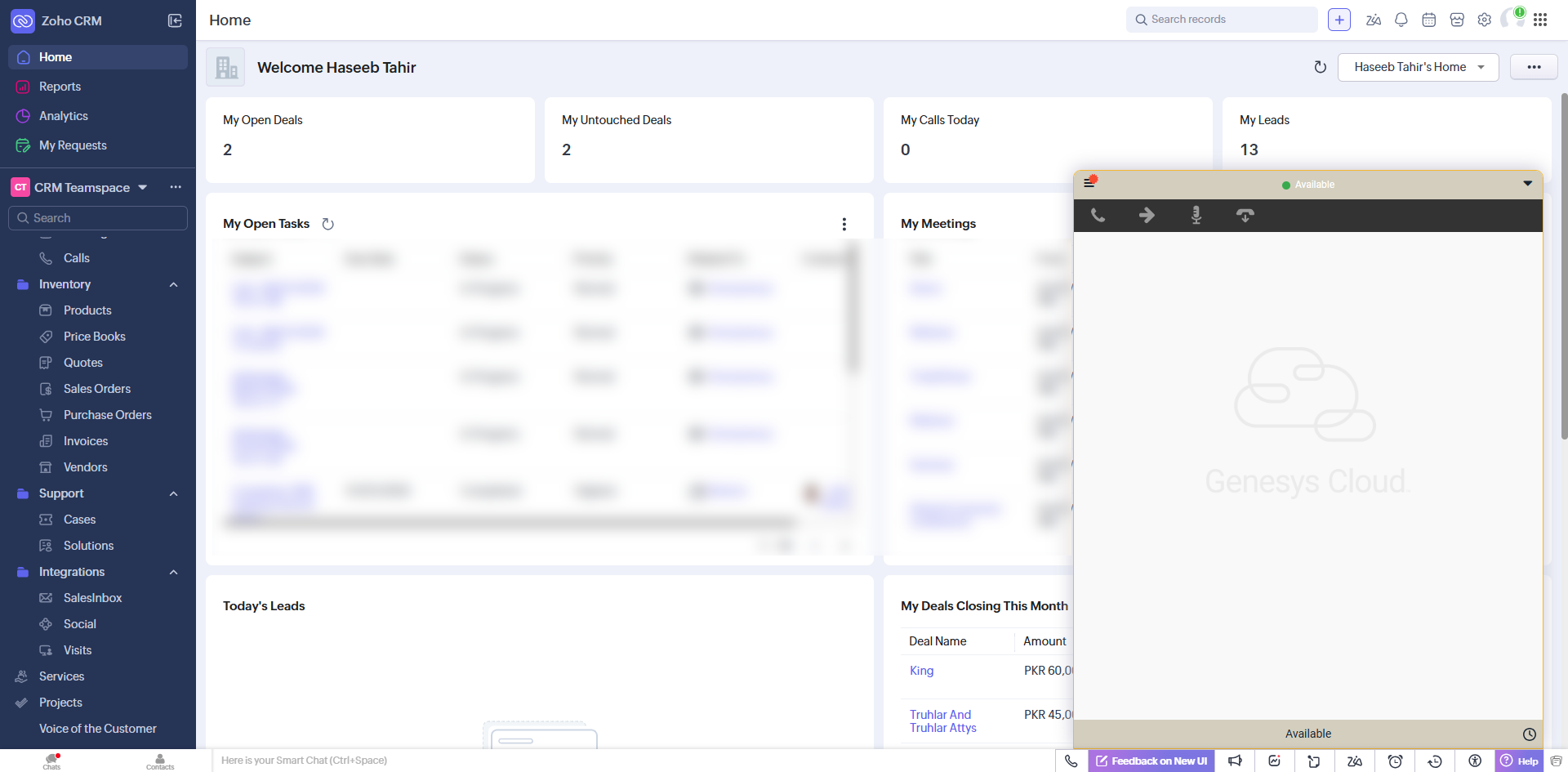Expand the CRM Teamspace switcher
The image size is (1568, 772).
[x=143, y=187]
